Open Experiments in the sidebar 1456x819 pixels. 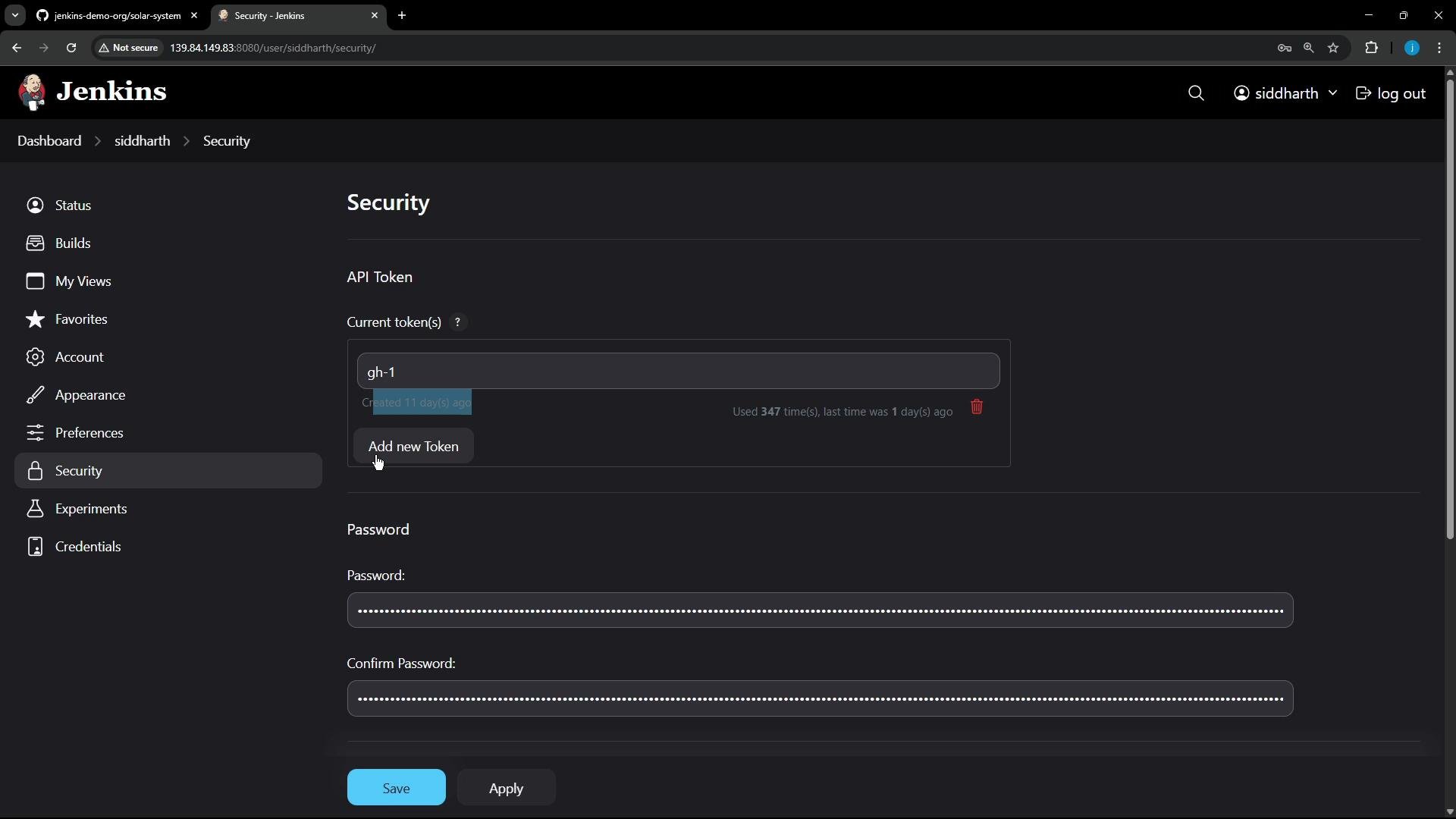coord(168,509)
